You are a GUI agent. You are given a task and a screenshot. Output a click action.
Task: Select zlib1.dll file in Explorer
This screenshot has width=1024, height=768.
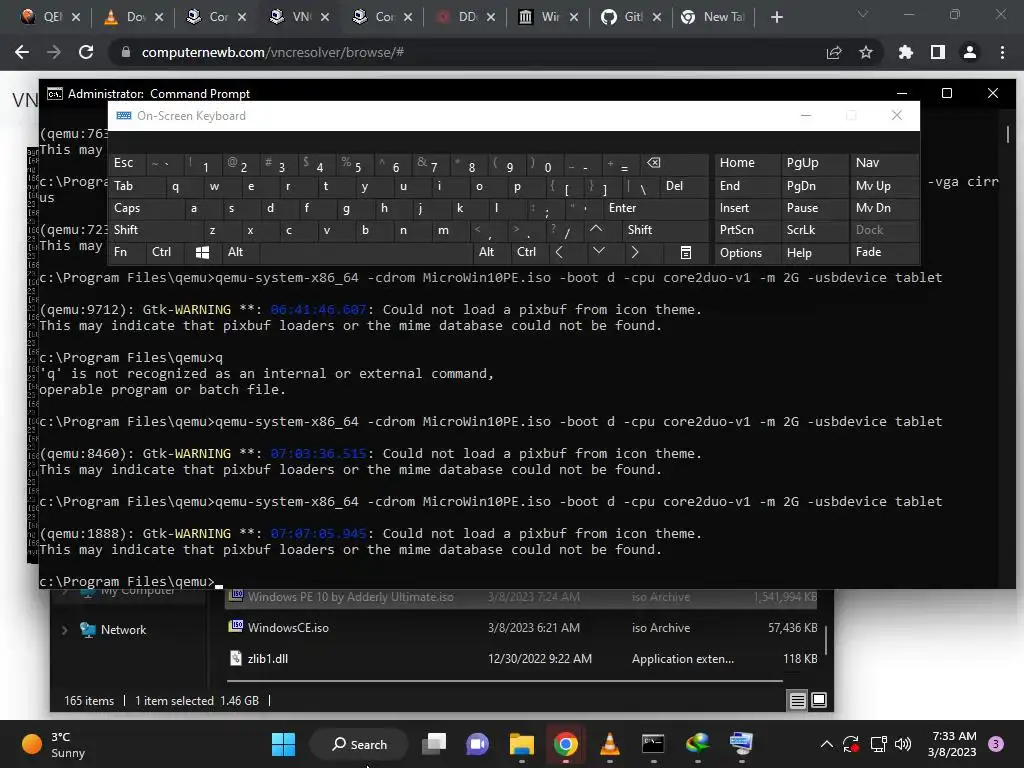click(x=521, y=659)
